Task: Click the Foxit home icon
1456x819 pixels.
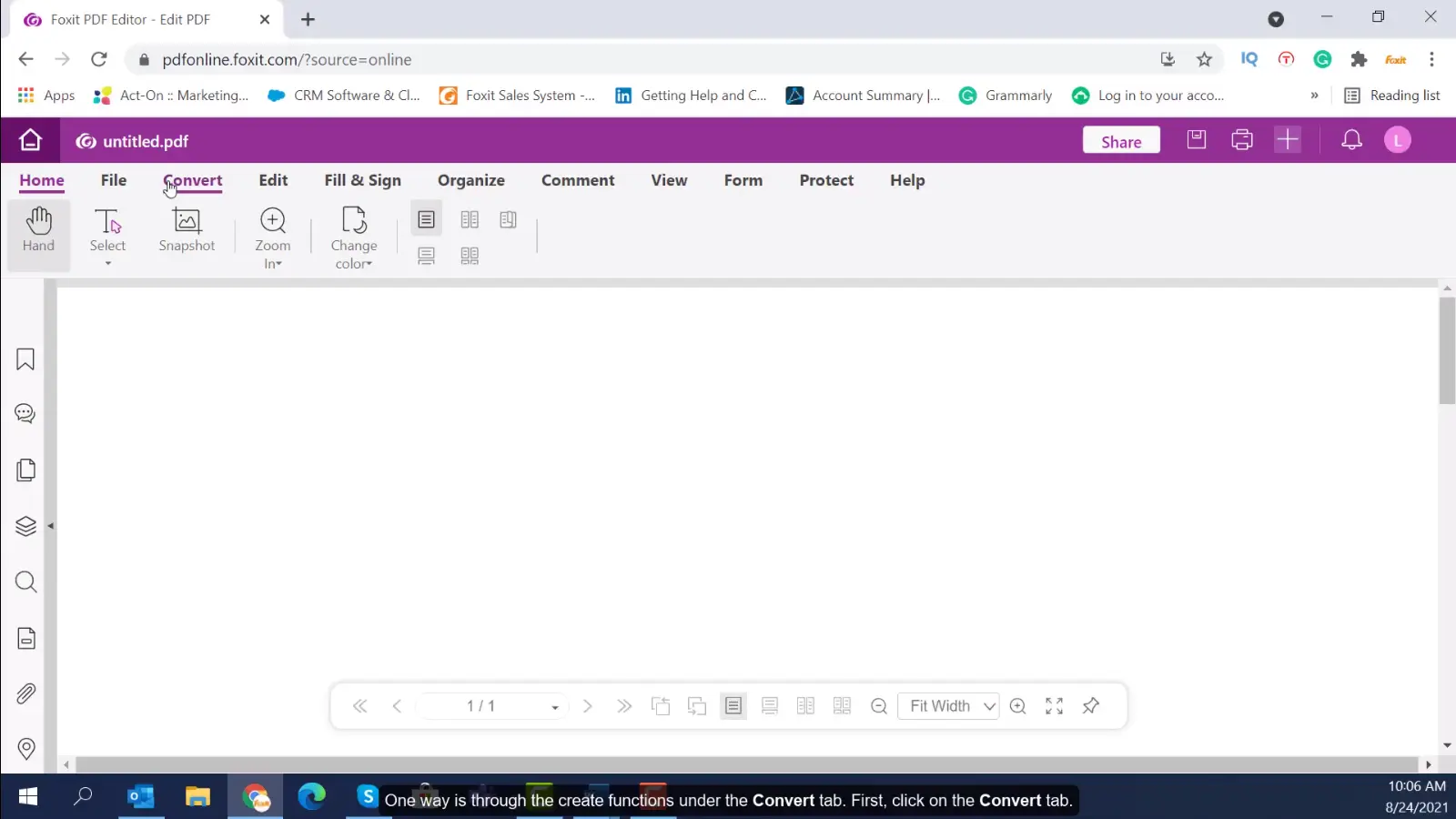Action: [x=30, y=140]
